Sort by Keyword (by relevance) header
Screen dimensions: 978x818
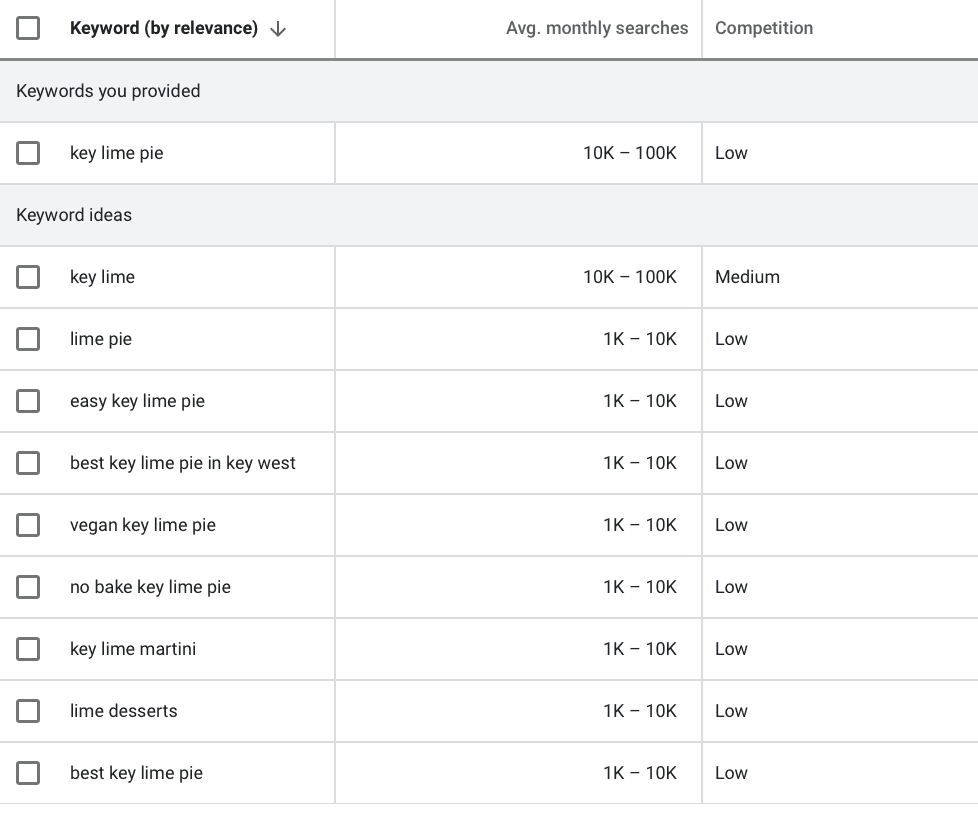pos(163,28)
